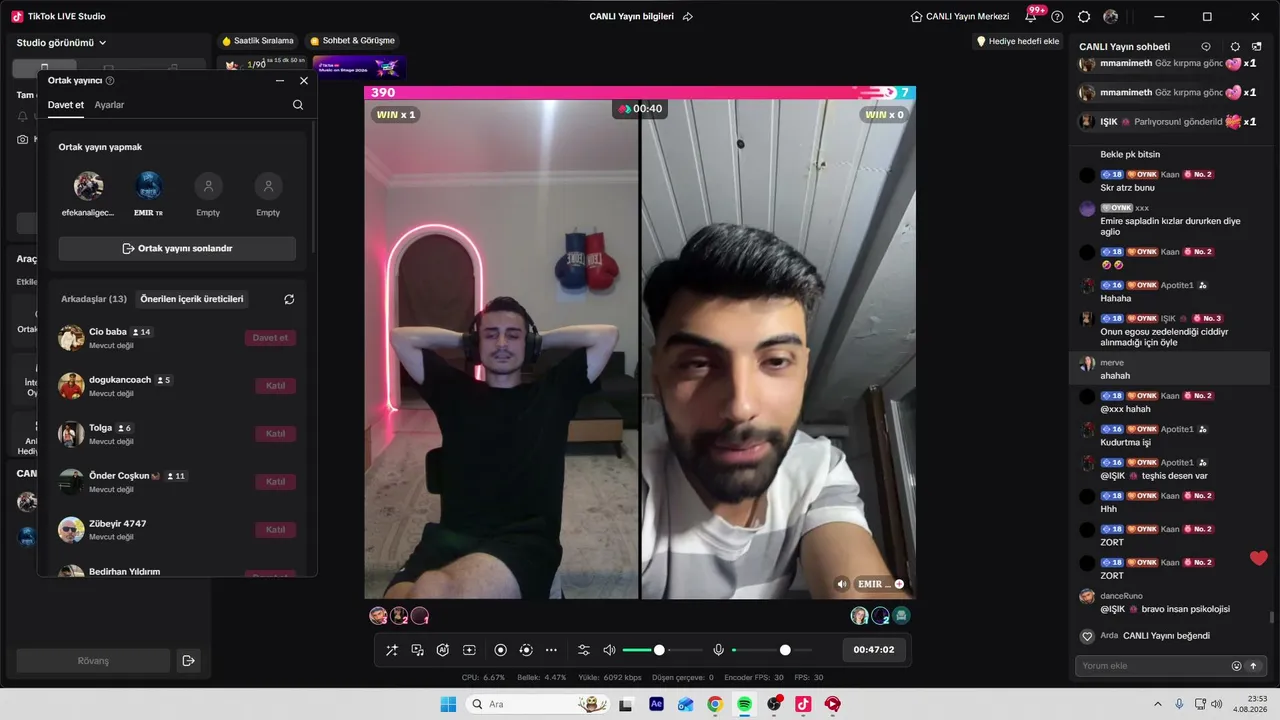
Task: Switch to the Ayarlar tab
Action: coord(109,105)
